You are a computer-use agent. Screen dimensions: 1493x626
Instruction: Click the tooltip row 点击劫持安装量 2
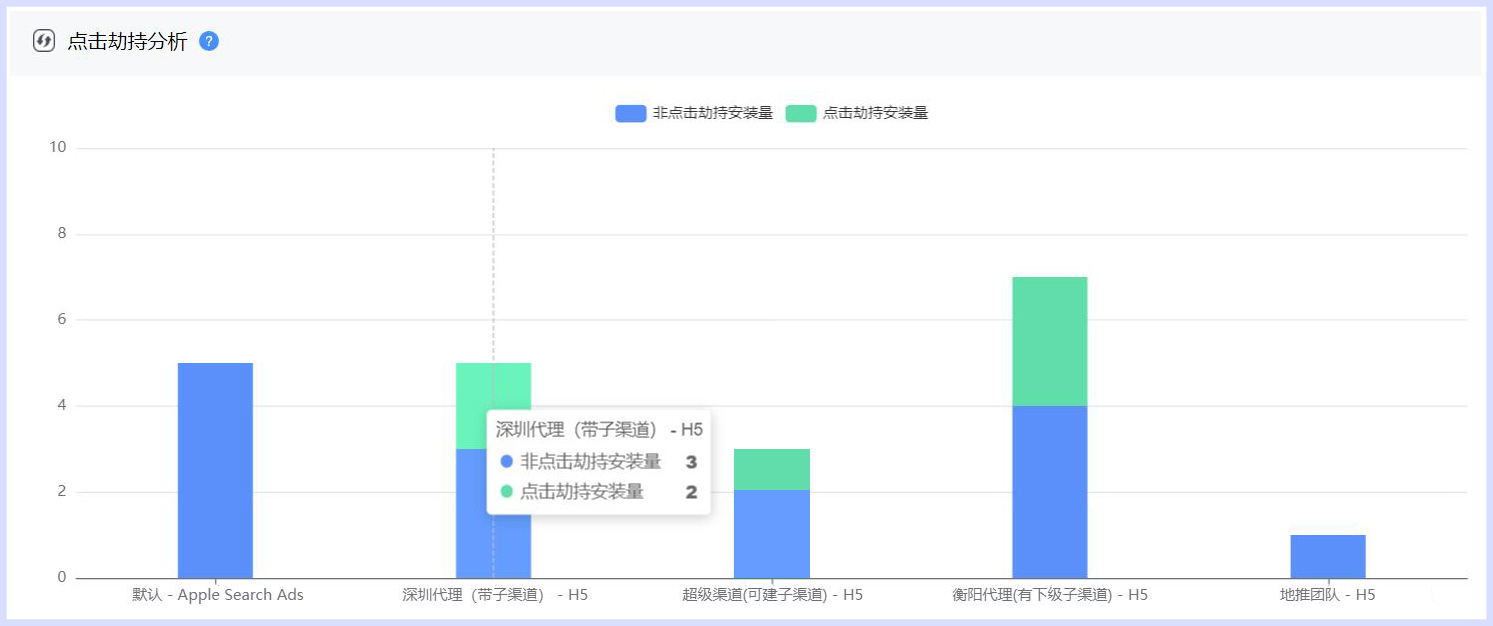[598, 492]
